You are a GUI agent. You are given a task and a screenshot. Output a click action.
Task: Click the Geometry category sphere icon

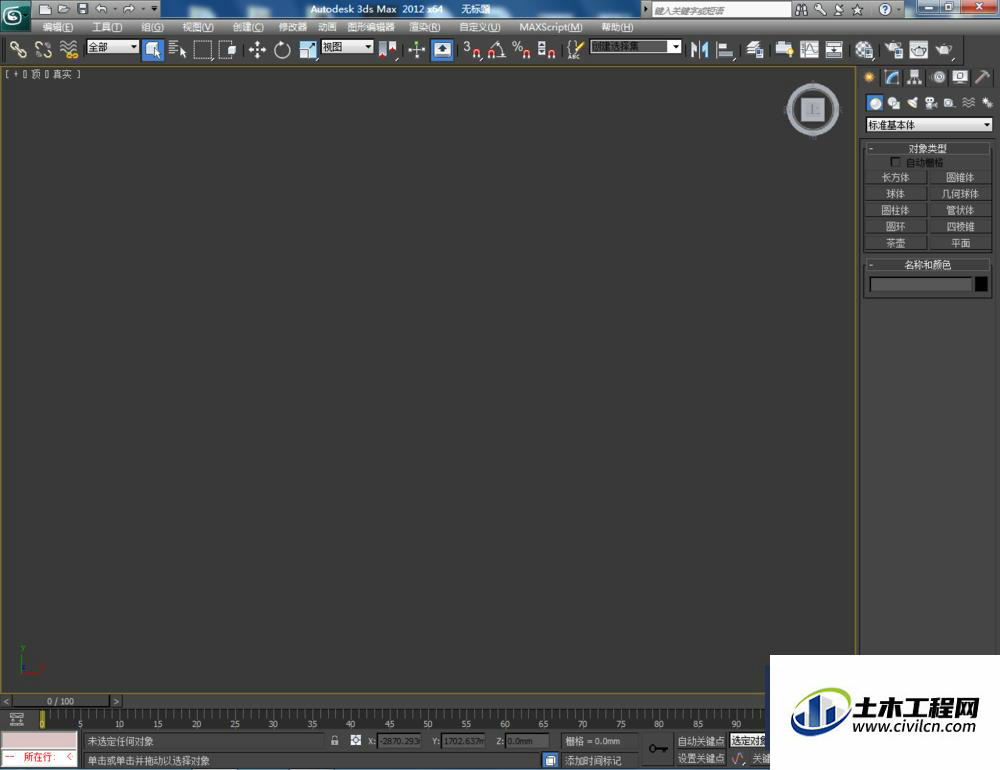coord(875,103)
